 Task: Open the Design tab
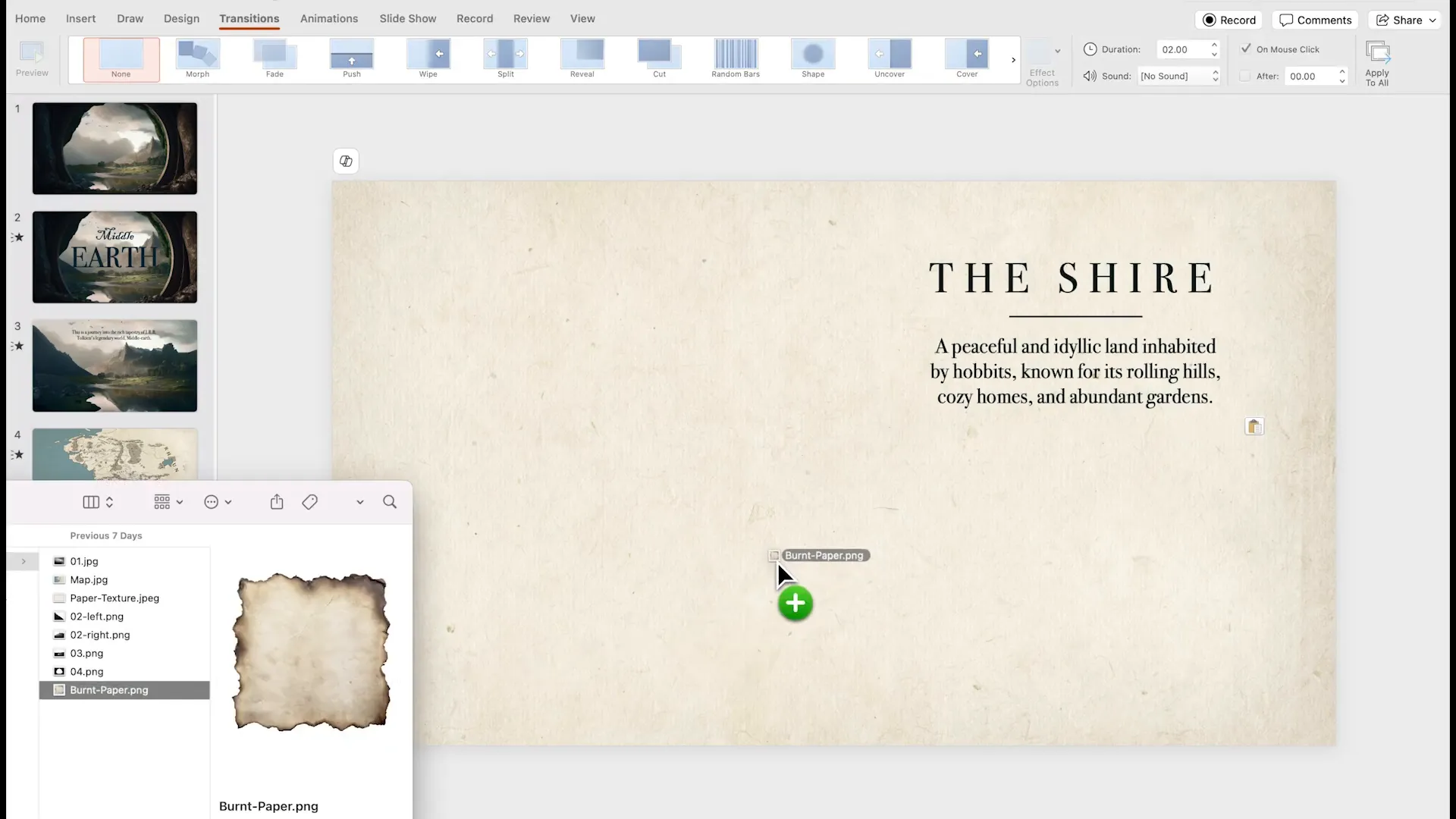click(181, 18)
